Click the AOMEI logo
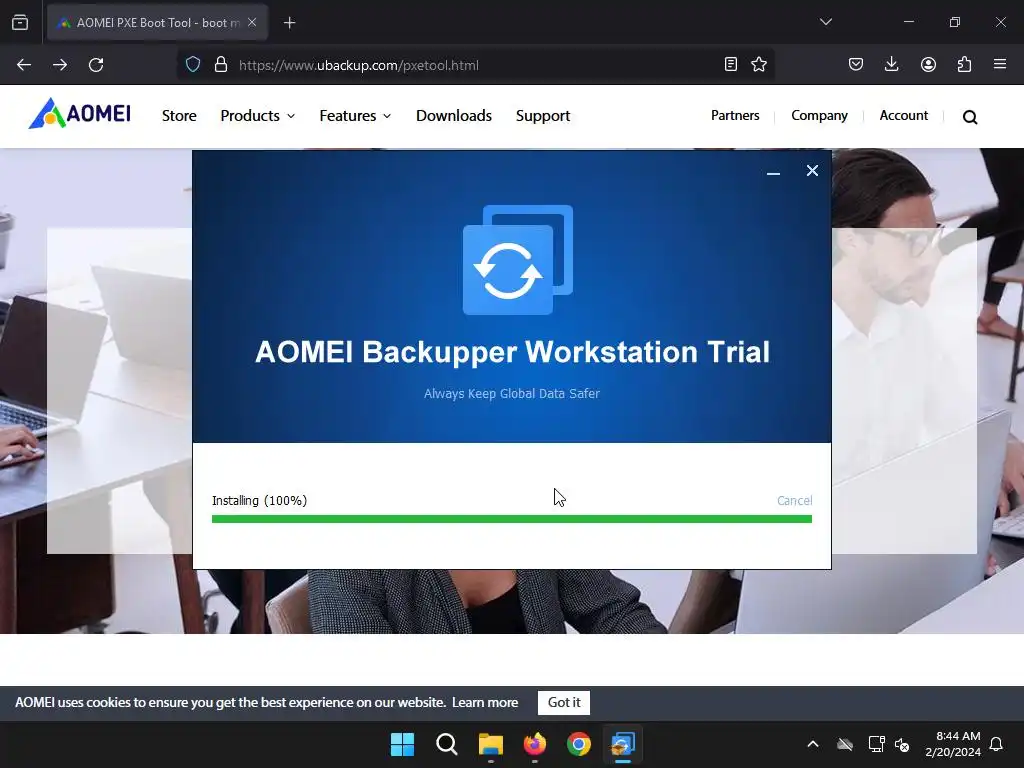 point(80,114)
